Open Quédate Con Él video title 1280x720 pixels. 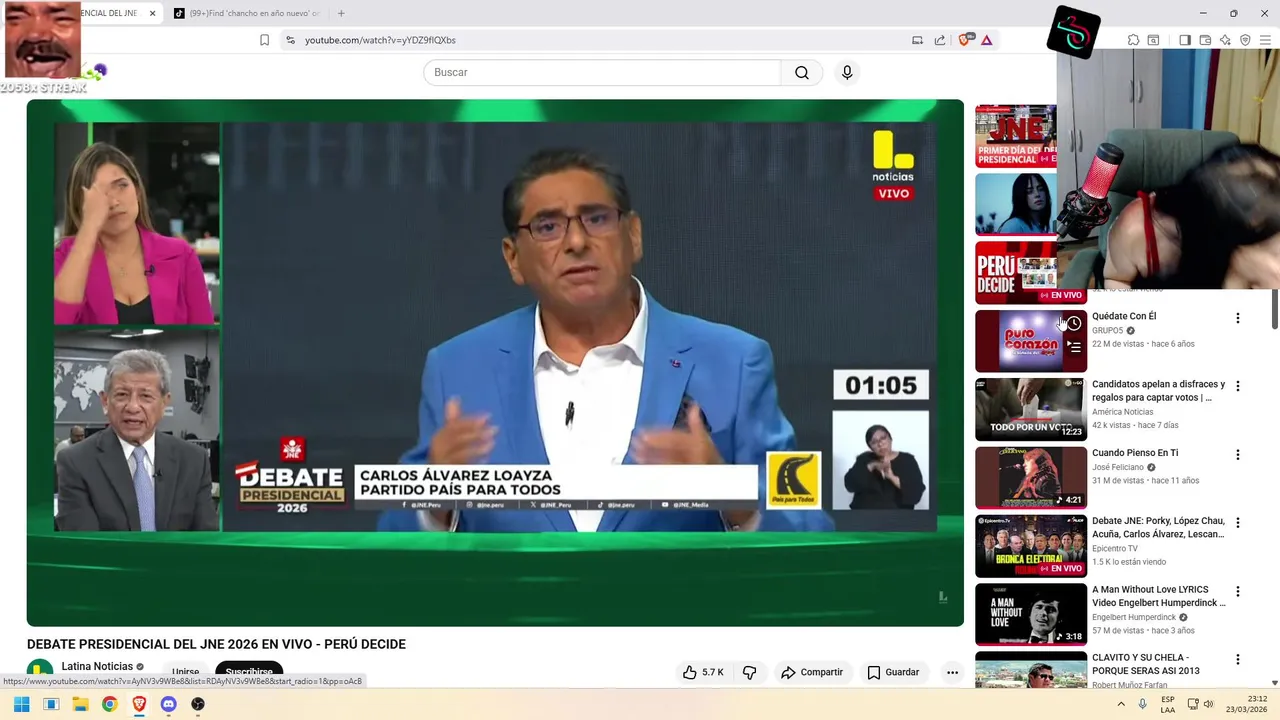[1124, 316]
